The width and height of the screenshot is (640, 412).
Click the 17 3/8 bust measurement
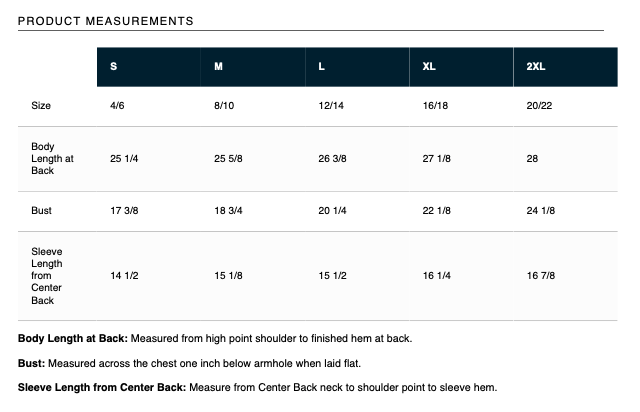point(124,211)
